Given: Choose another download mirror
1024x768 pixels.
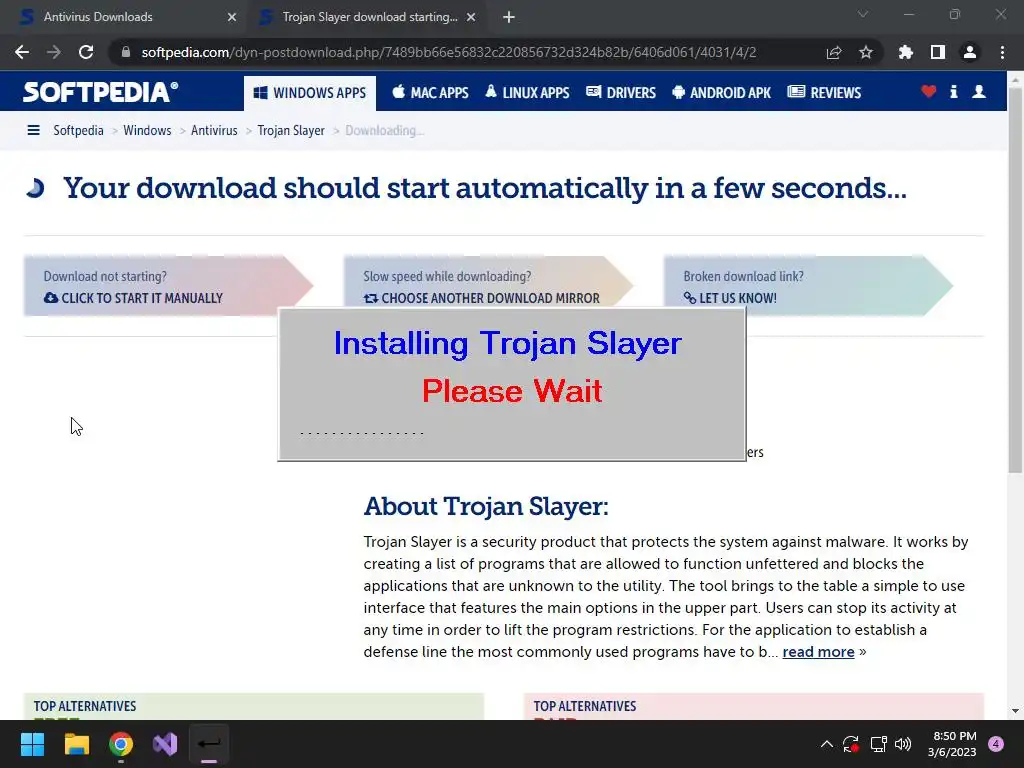Looking at the screenshot, I should click(x=481, y=298).
